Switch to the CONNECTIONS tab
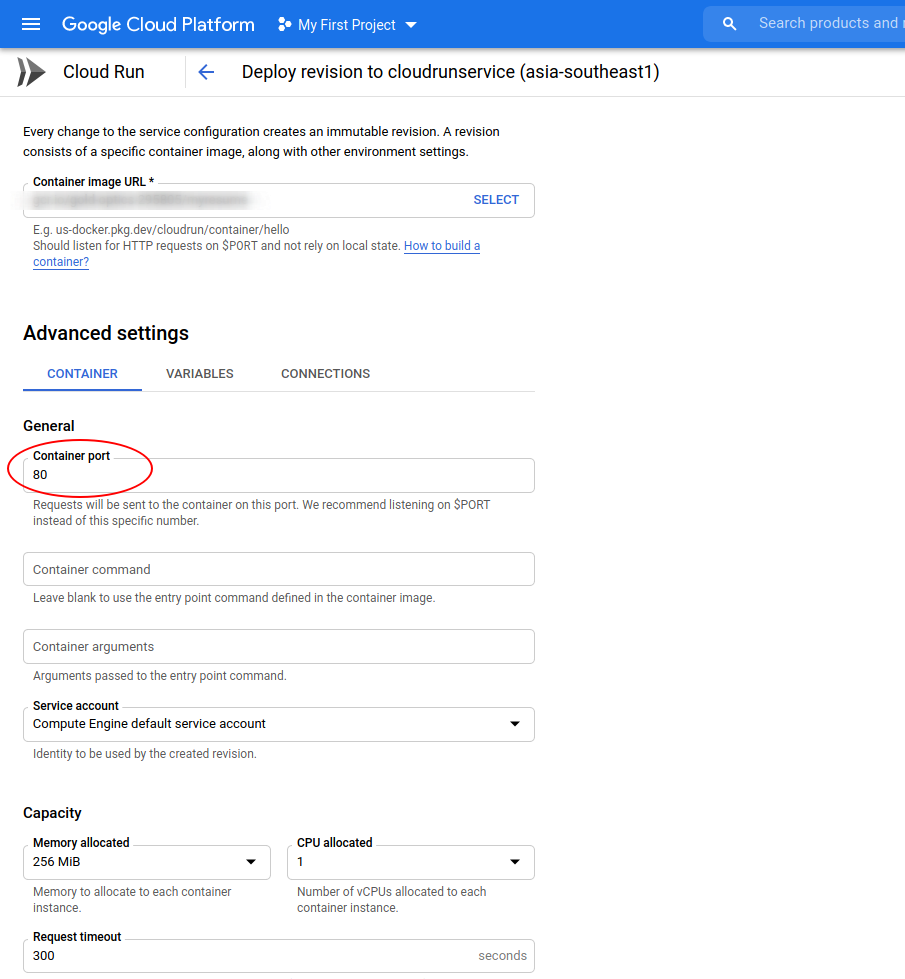The image size is (905, 979). click(x=325, y=373)
